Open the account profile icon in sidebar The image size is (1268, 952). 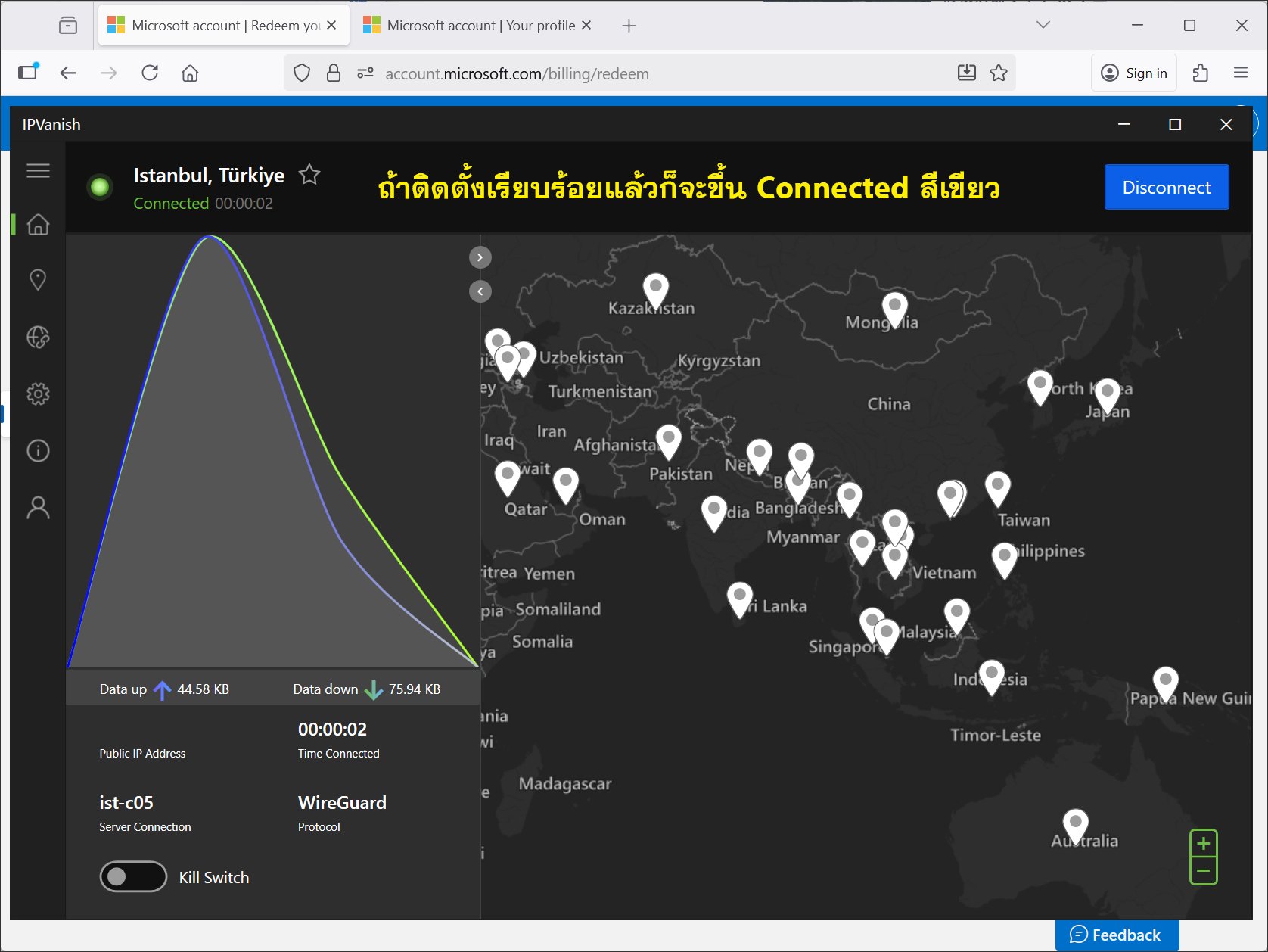point(38,508)
